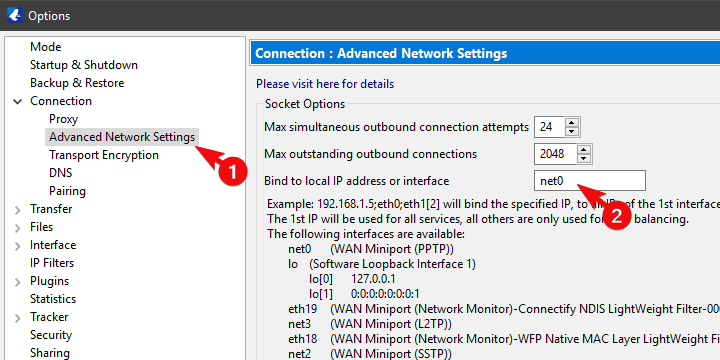Image resolution: width=720 pixels, height=360 pixels.
Task: Expand the Interface section arrow
Action: coord(17,246)
